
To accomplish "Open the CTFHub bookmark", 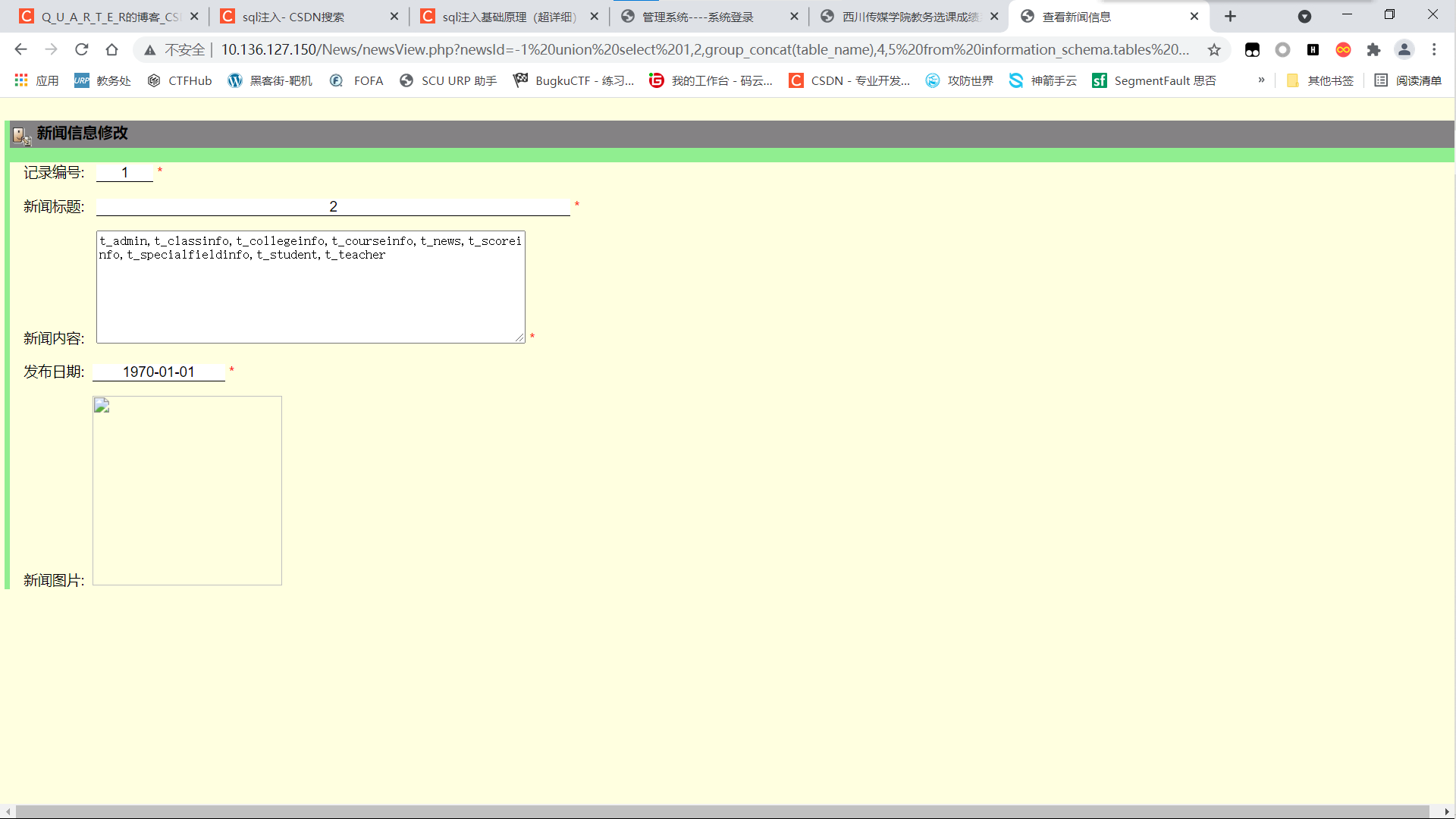I will coord(179,80).
